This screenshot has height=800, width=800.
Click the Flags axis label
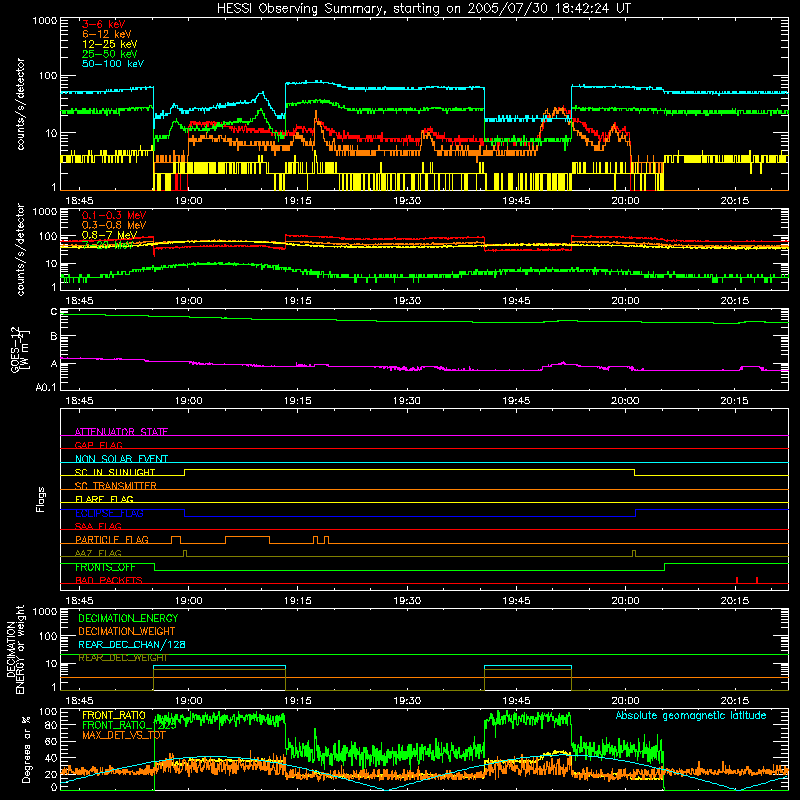41,499
